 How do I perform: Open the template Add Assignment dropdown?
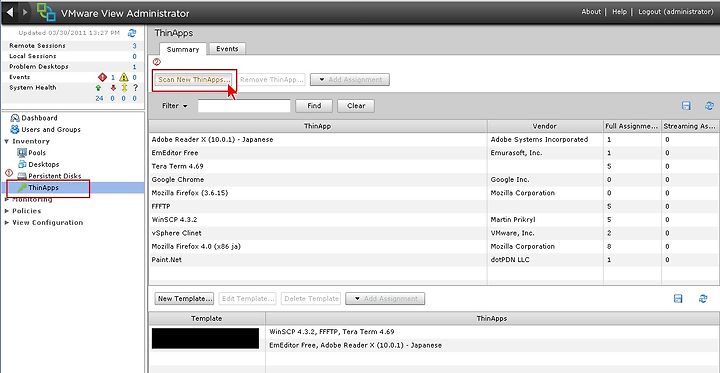[x=385, y=299]
